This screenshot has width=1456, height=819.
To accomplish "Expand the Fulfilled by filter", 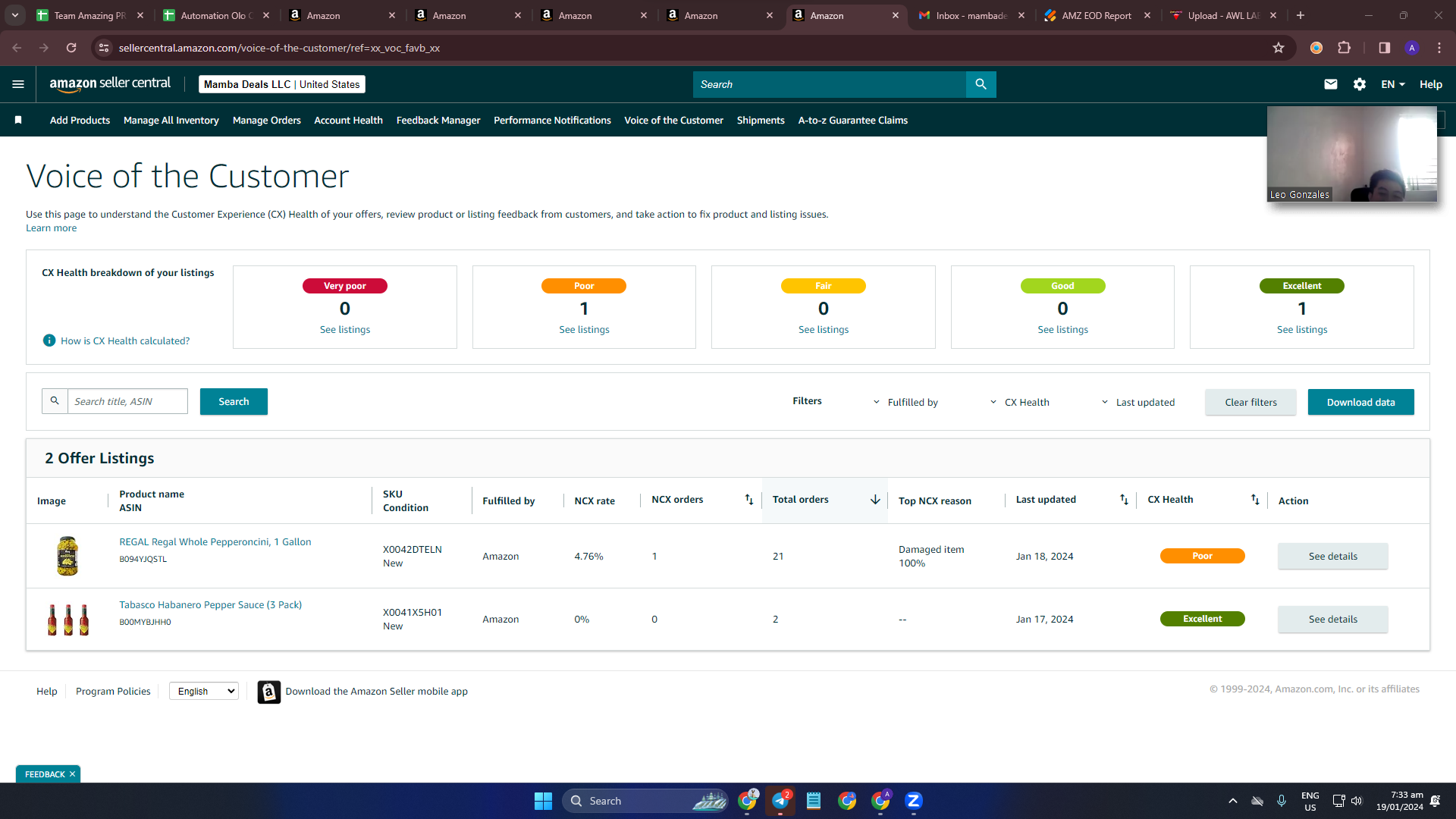I will [905, 402].
